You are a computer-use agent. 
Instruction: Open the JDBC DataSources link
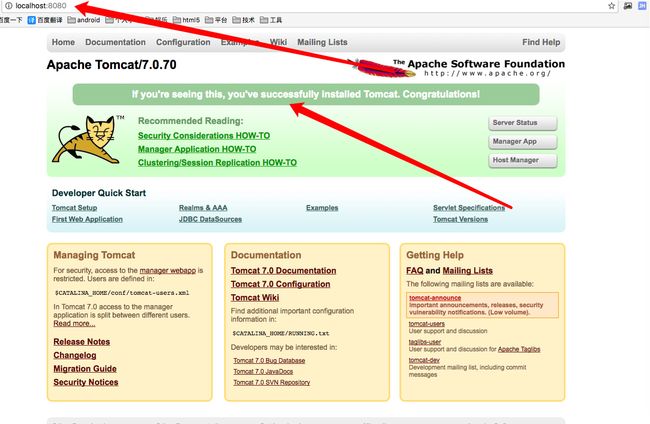tap(210, 219)
